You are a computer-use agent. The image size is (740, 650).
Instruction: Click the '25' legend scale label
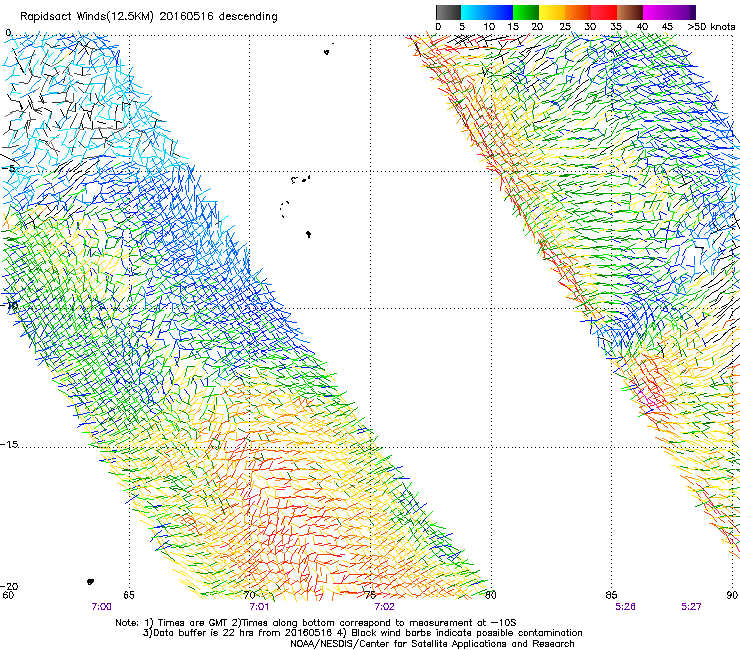pos(565,27)
